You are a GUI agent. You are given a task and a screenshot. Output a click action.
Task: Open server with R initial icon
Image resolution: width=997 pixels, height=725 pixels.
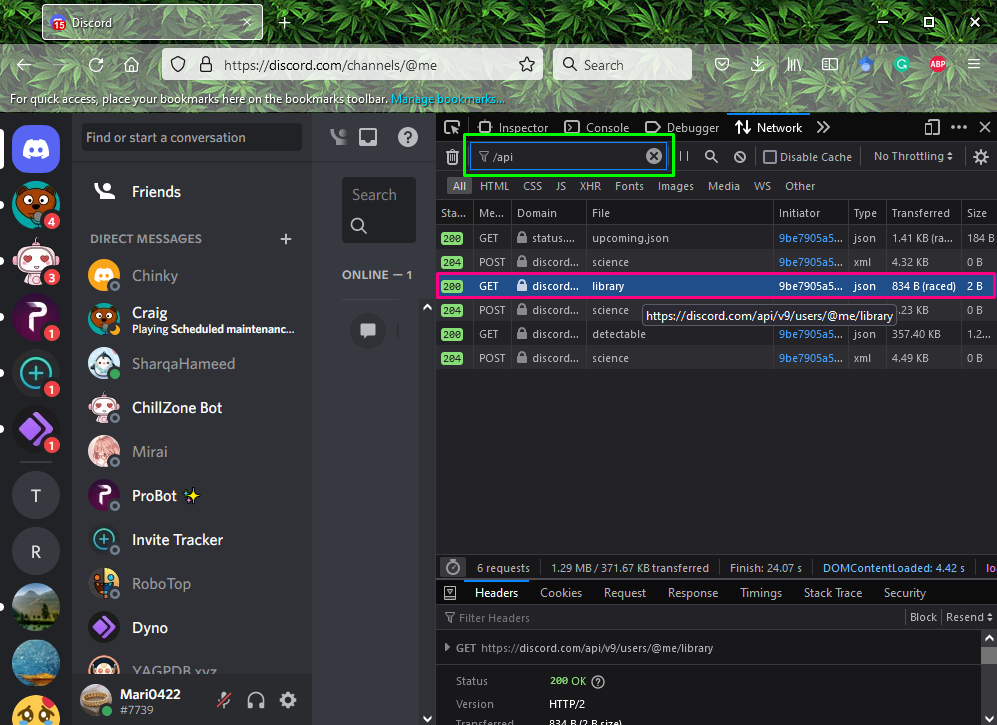point(36,551)
